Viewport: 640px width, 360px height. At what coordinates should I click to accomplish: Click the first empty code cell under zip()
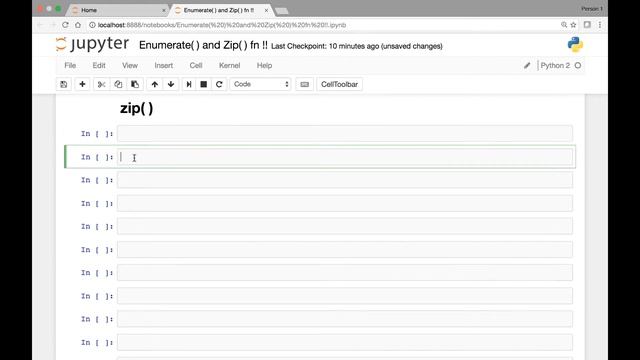coord(345,134)
